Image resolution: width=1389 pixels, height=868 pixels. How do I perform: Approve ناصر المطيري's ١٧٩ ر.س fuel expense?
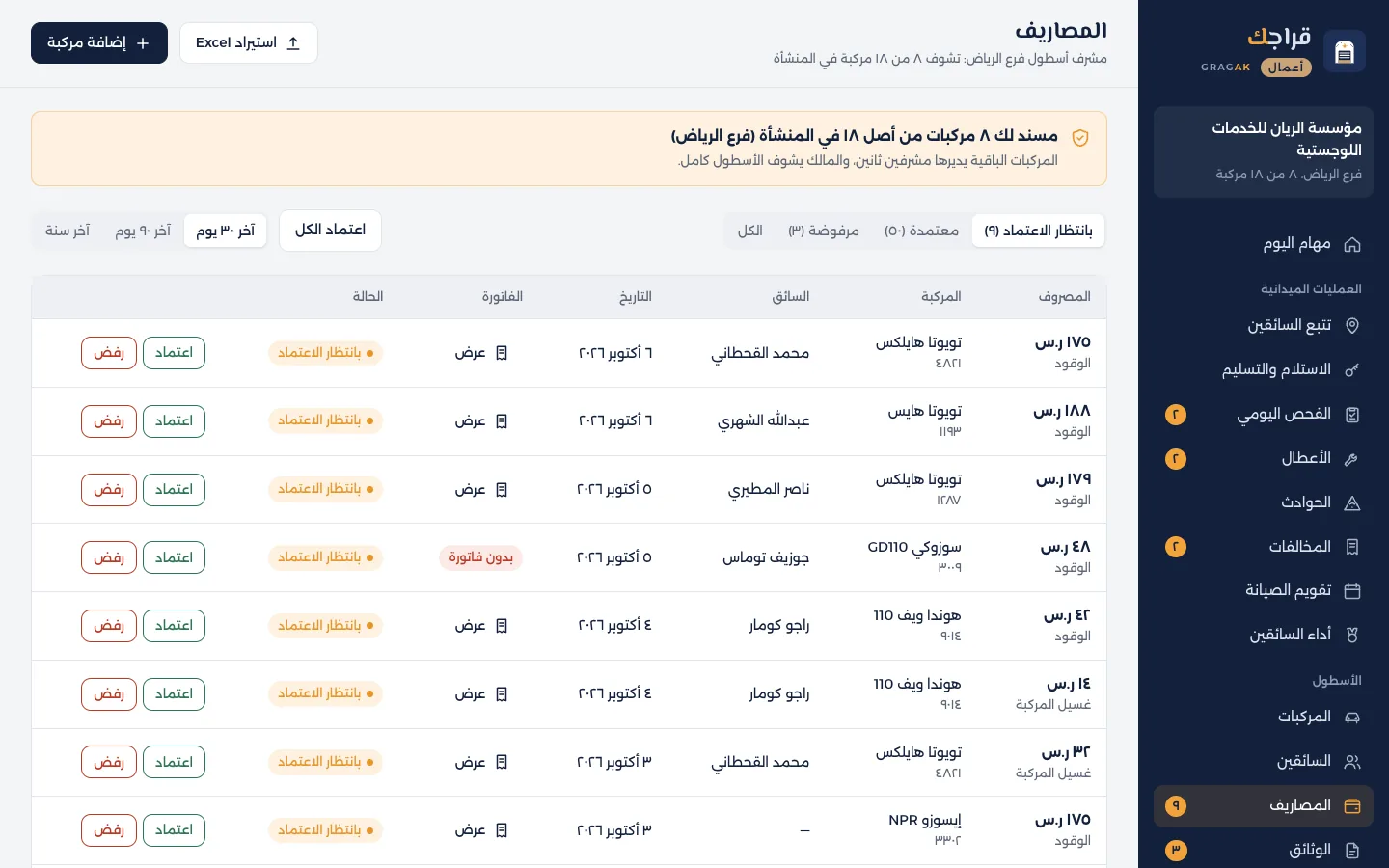pyautogui.click(x=174, y=490)
